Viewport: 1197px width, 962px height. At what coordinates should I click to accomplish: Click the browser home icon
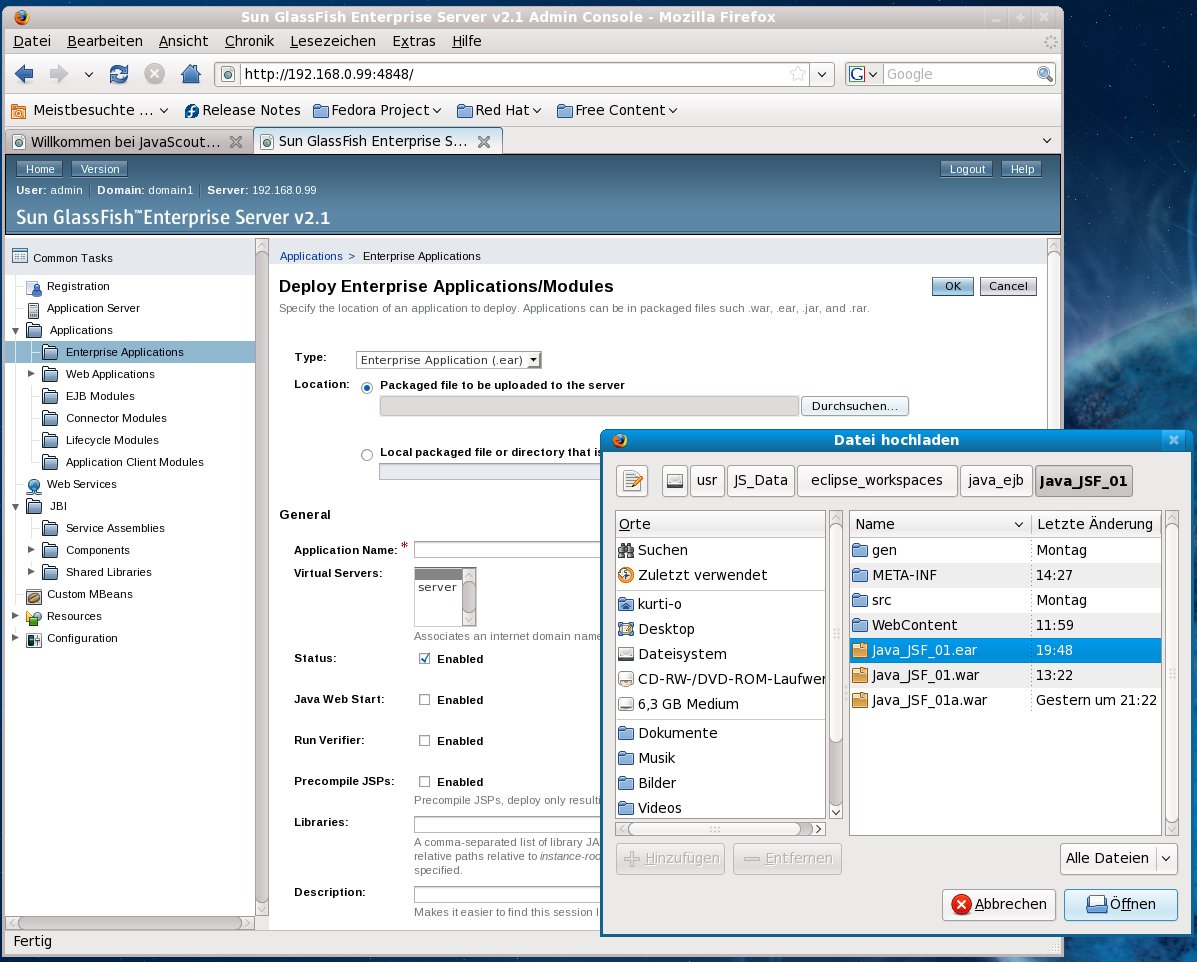pyautogui.click(x=190, y=74)
